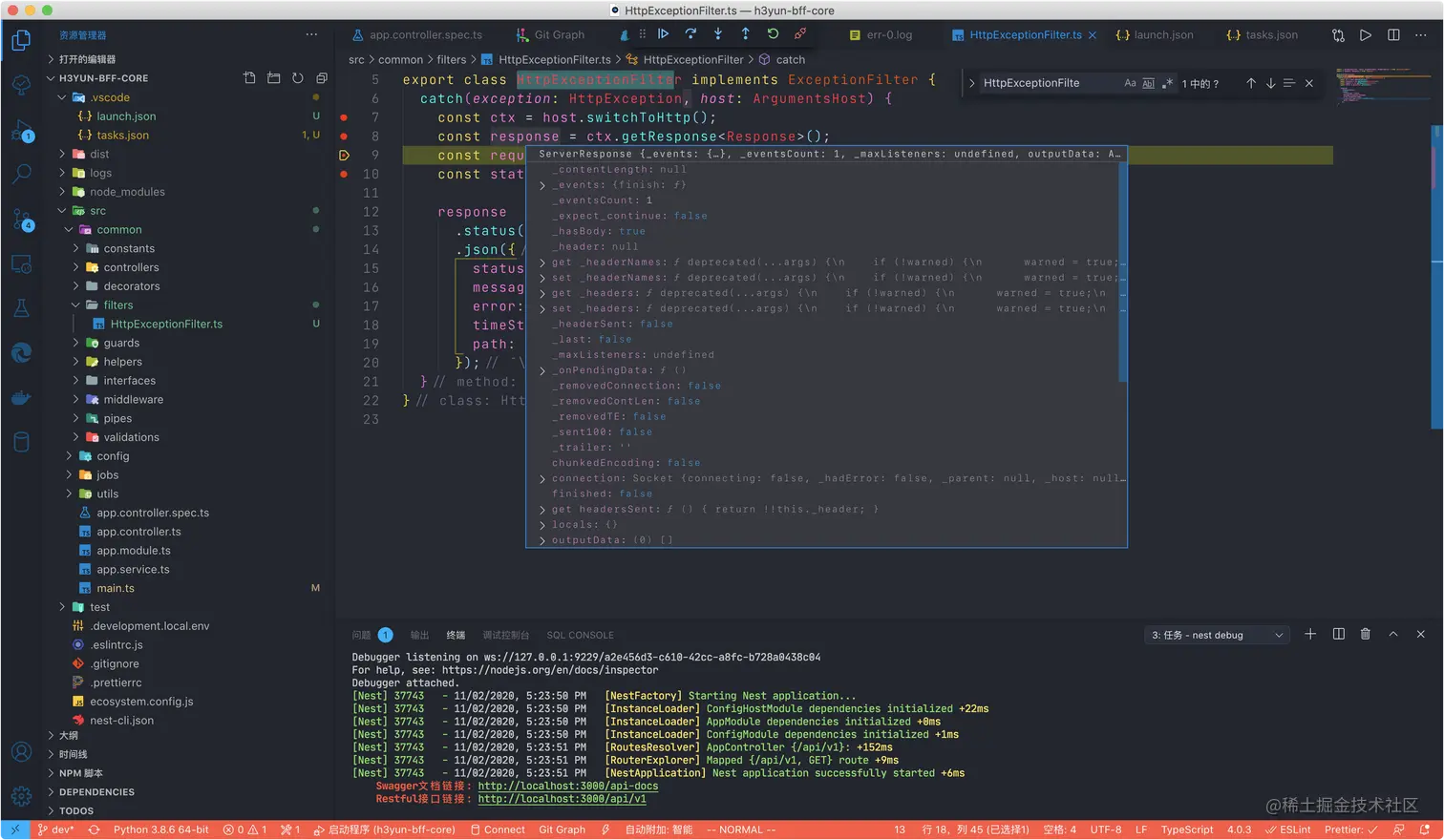Split the editor to the right
Screen dimensions: 1444x840
point(1393,35)
